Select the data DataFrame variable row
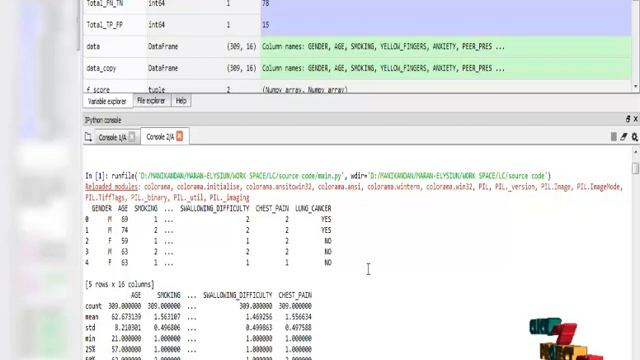This screenshot has width=640, height=360. 357,47
